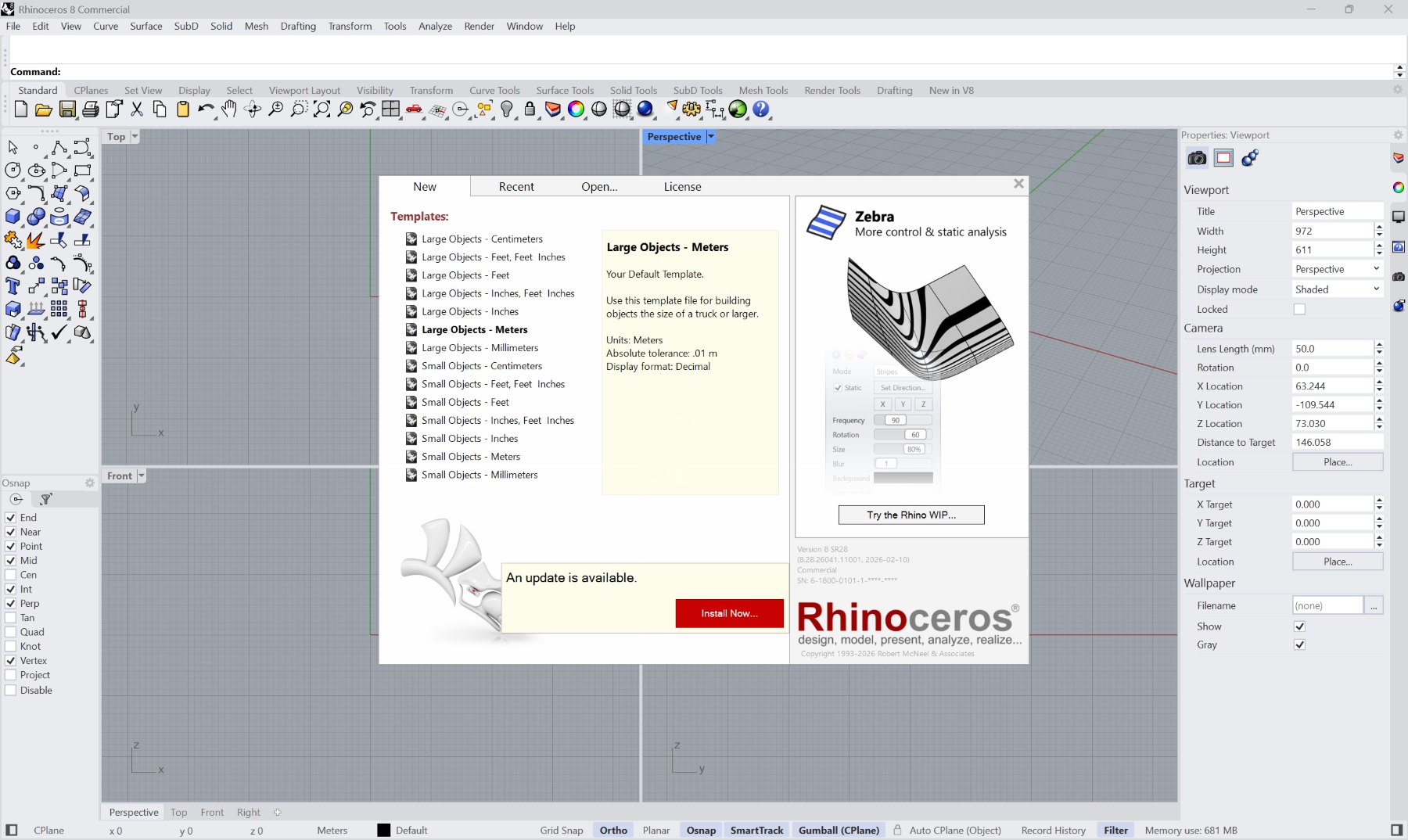
Task: Click the Zoom Extents icon
Action: pyautogui.click(x=321, y=109)
